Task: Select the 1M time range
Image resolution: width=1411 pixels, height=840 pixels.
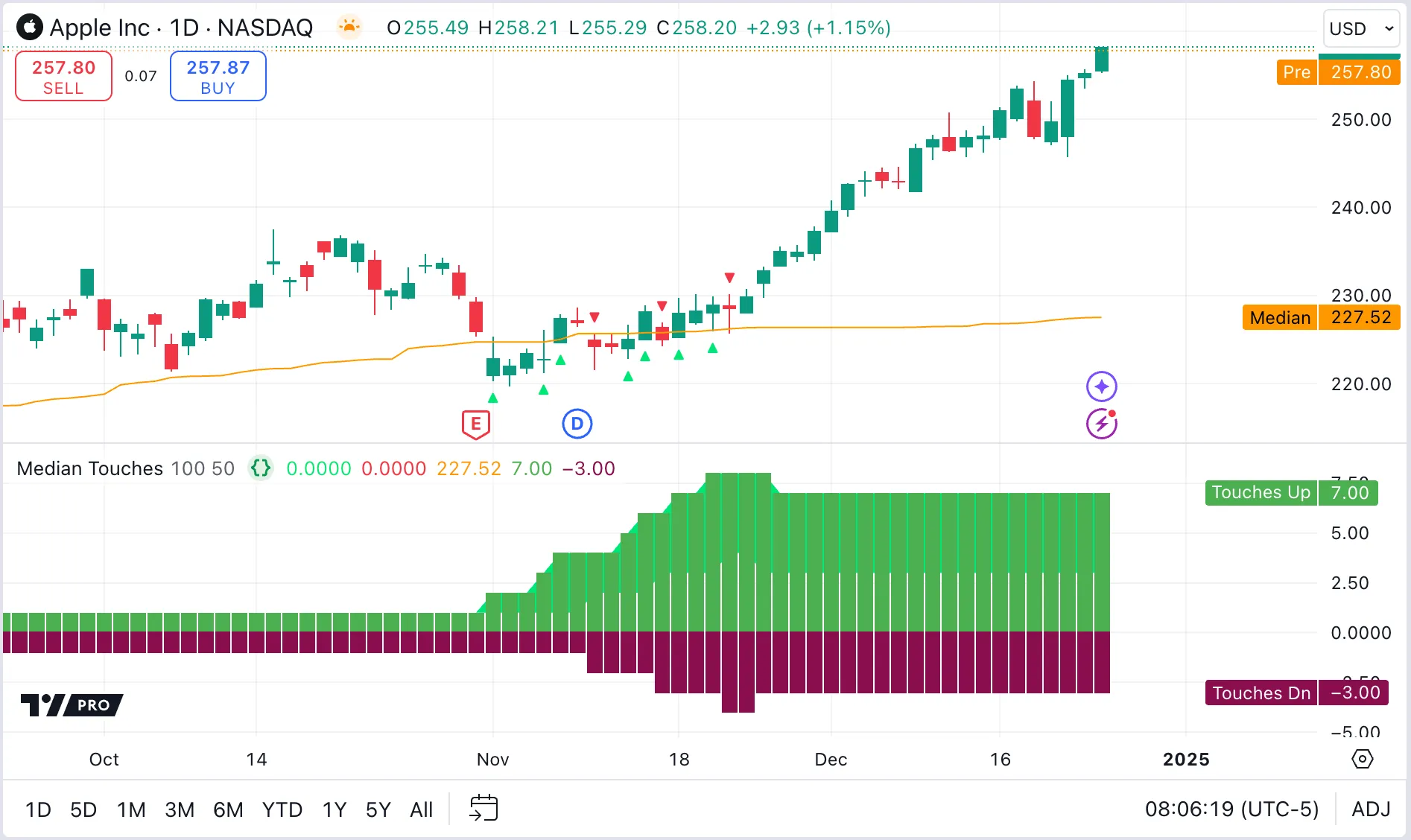Action: pos(131,809)
